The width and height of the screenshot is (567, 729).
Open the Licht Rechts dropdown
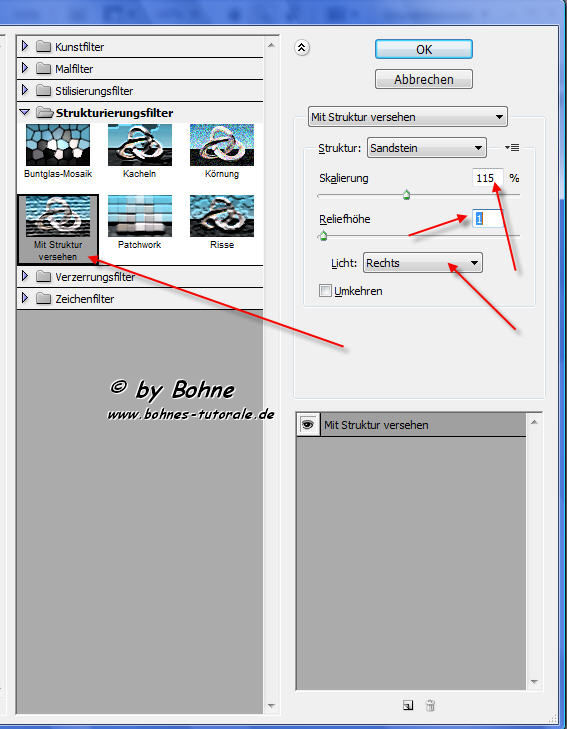422,263
